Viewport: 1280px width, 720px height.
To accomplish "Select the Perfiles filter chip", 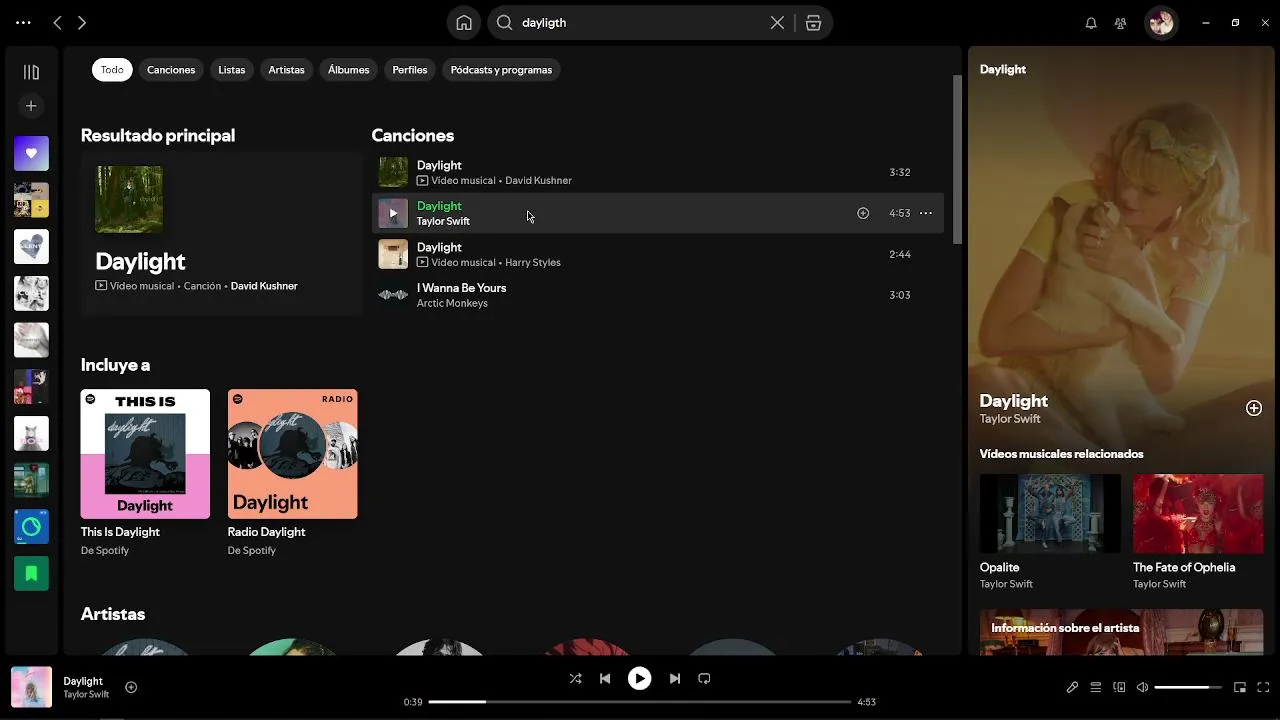I will 410,70.
